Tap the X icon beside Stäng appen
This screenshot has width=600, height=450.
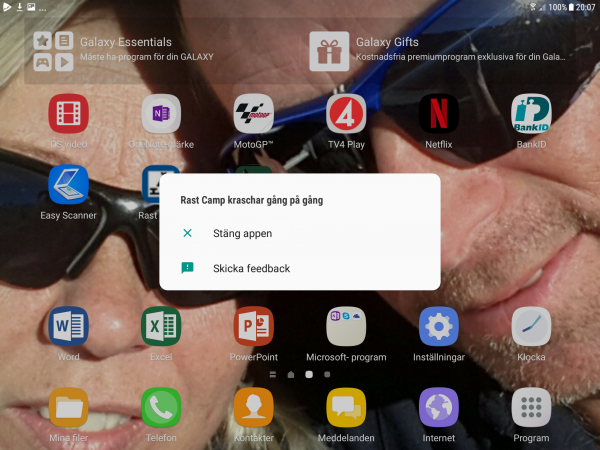pos(188,233)
